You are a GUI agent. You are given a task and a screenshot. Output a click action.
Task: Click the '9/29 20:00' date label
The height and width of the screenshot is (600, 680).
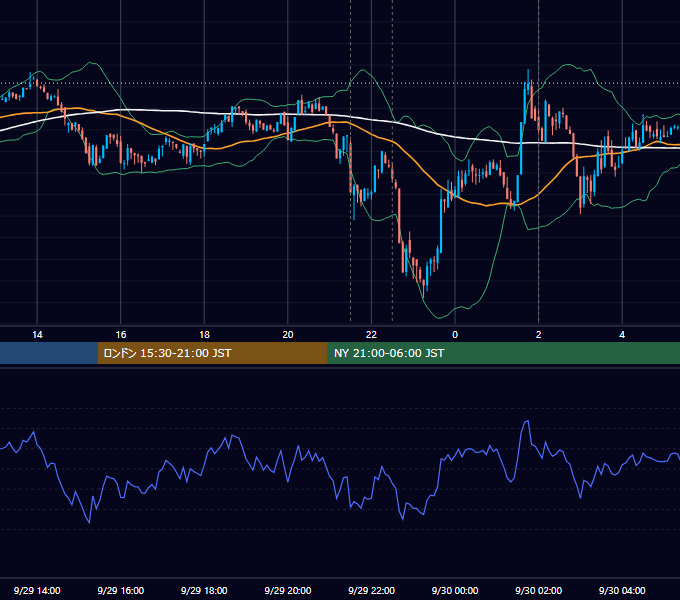[288, 590]
